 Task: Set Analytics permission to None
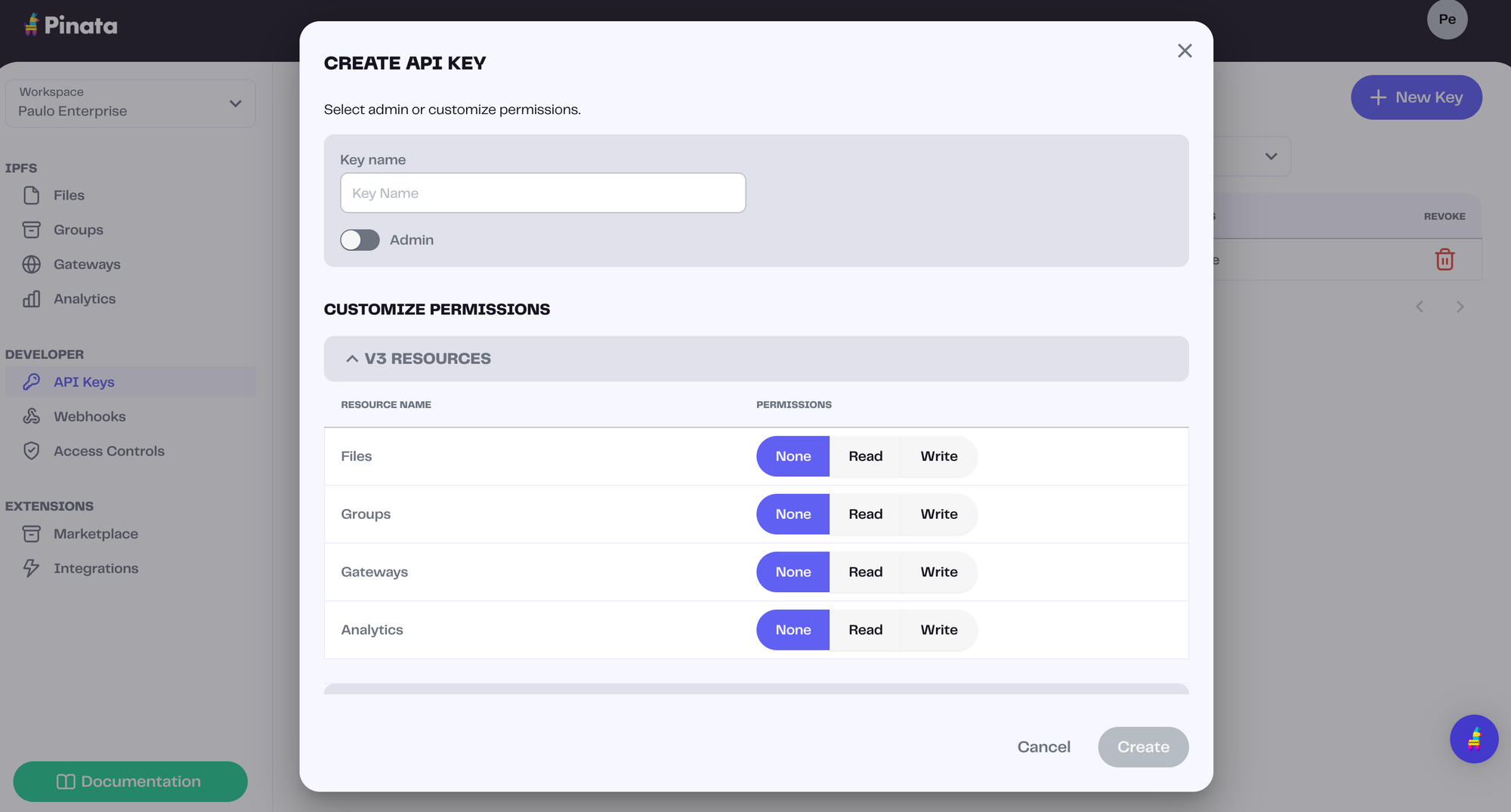pos(793,630)
